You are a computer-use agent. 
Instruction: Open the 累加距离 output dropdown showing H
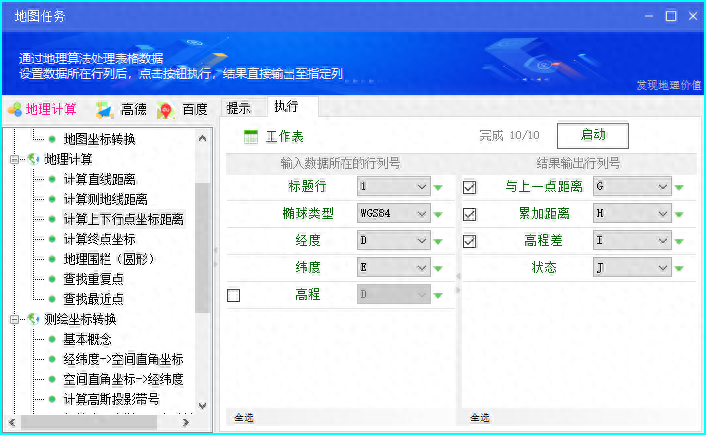[x=632, y=213]
